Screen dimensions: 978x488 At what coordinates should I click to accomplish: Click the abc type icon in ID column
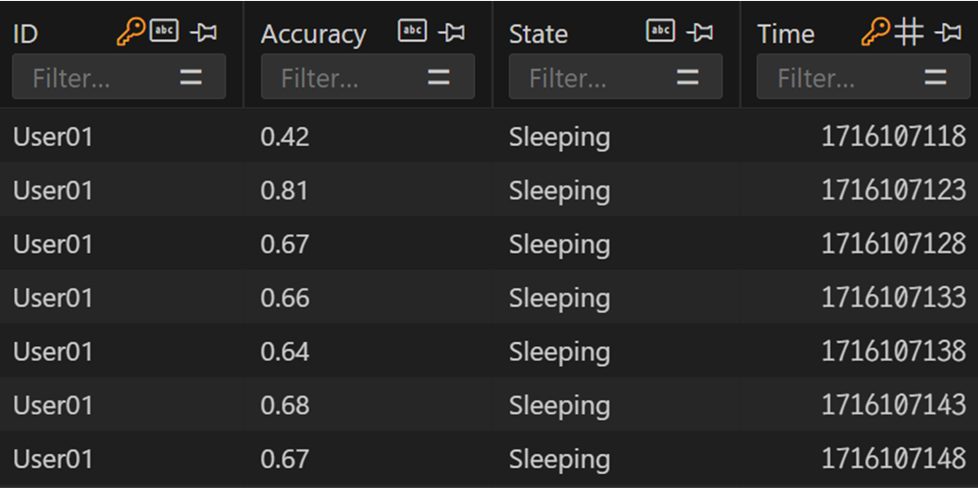point(164,31)
